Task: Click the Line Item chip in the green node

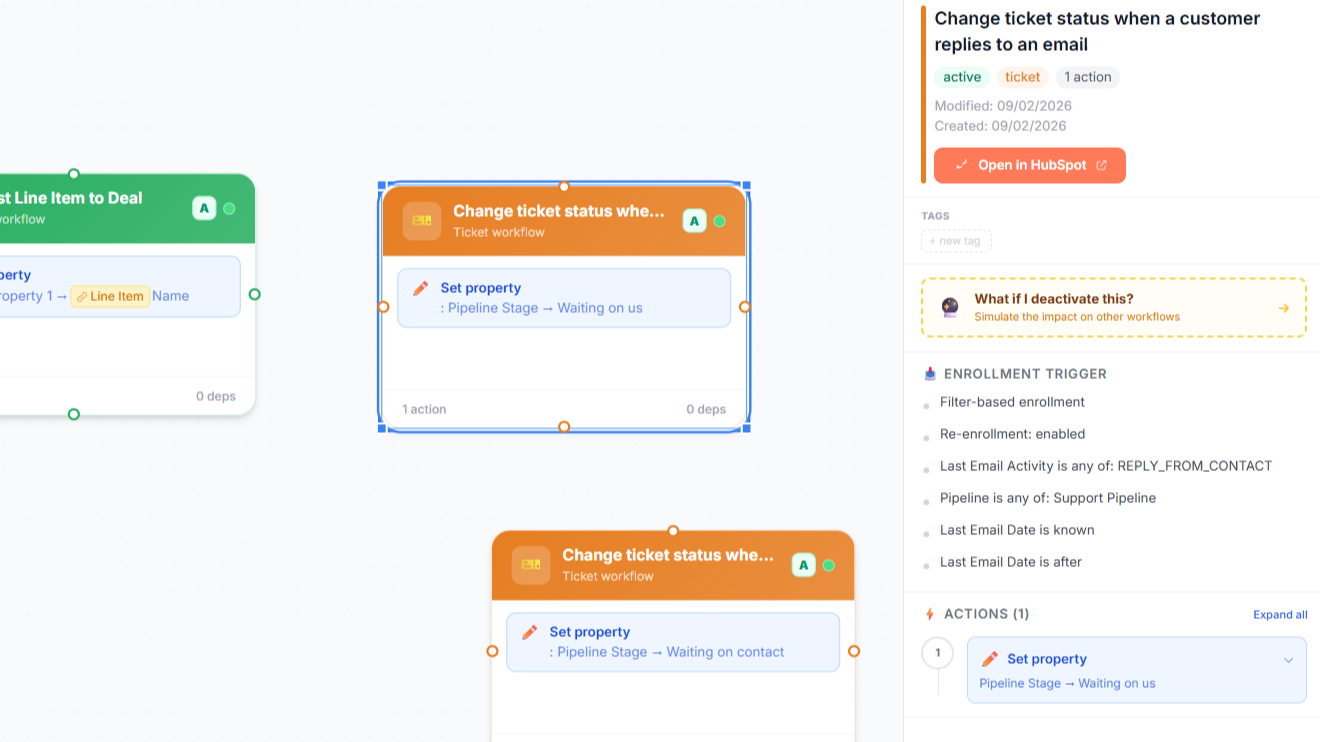Action: coord(110,296)
